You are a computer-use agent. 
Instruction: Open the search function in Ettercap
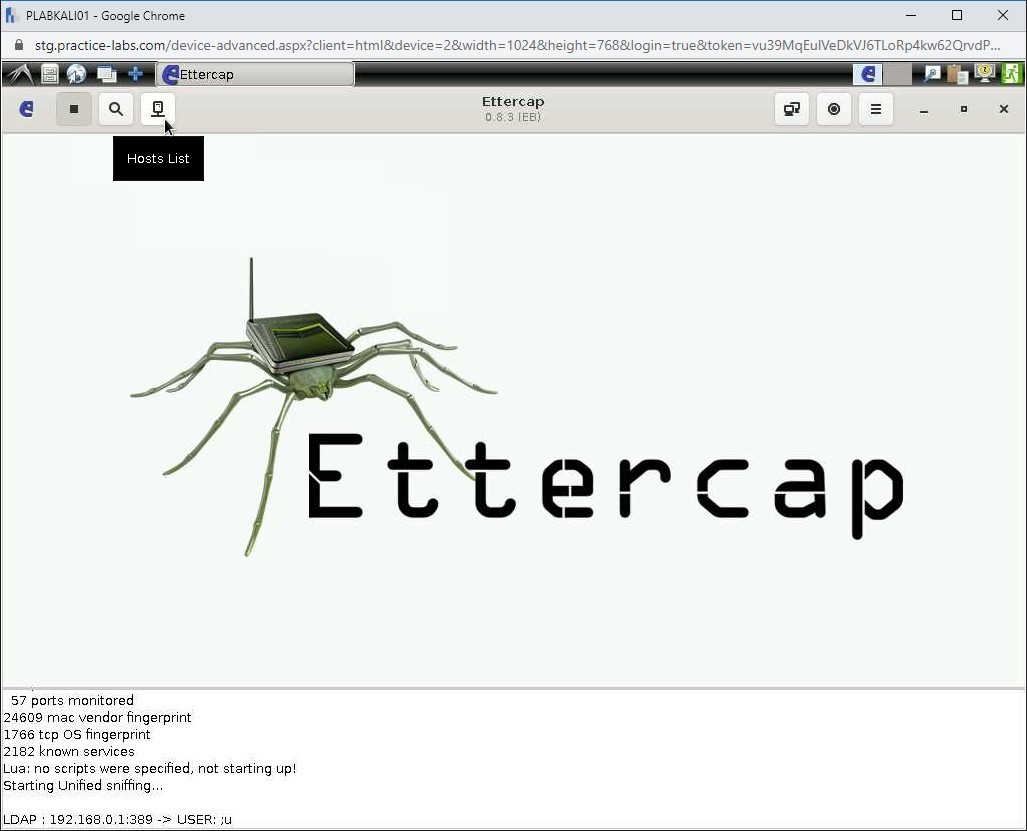pyautogui.click(x=115, y=109)
